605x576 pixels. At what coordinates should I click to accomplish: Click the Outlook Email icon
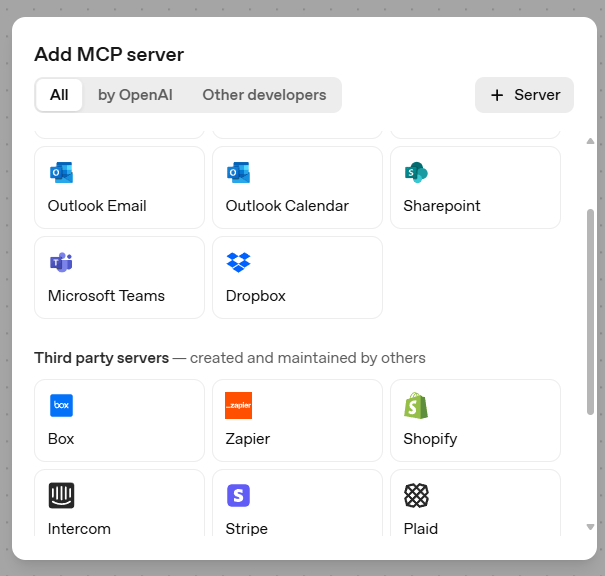61,172
